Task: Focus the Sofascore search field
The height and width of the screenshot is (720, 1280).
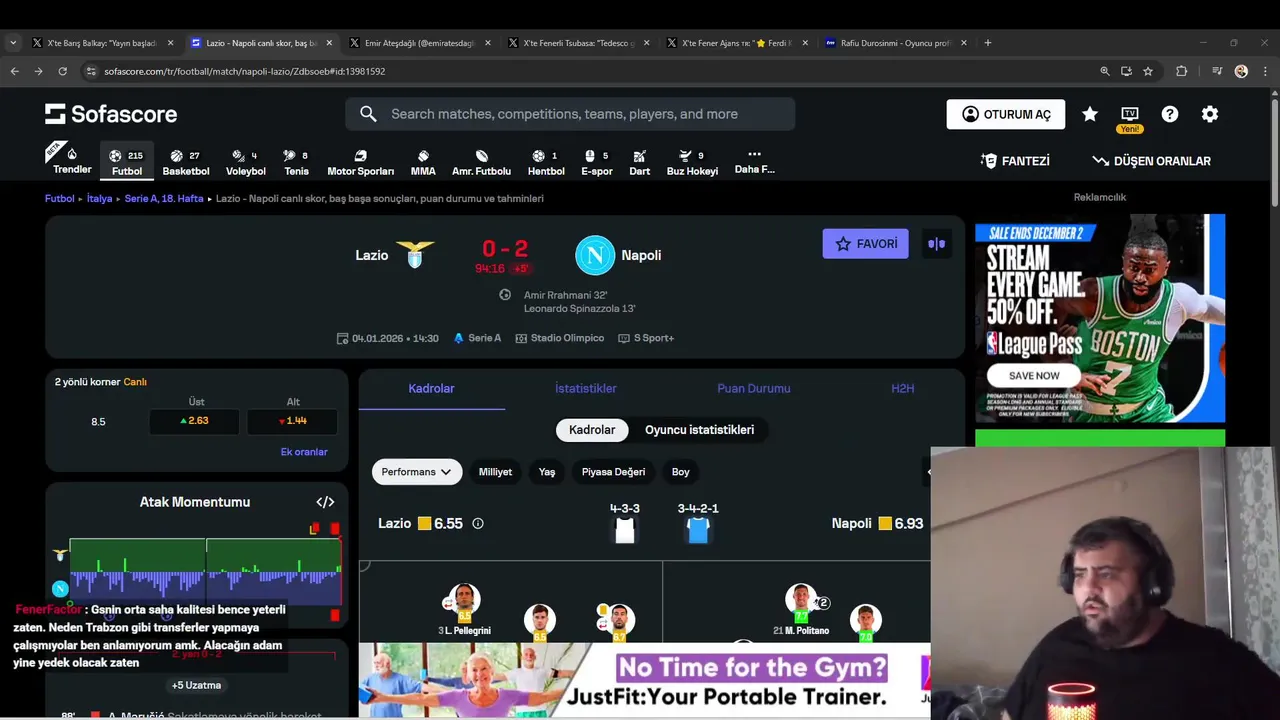Action: coord(570,114)
